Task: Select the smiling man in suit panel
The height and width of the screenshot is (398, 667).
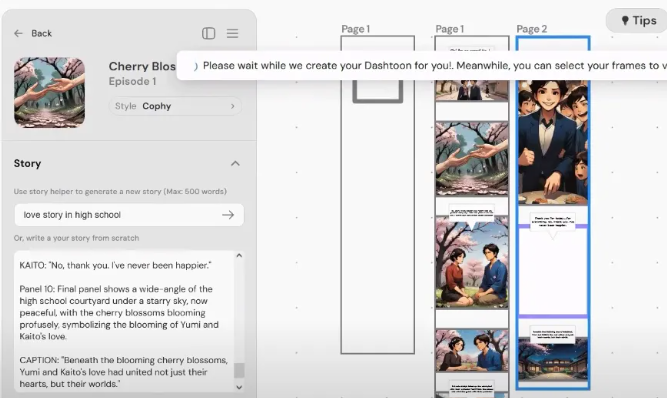Action: click(553, 142)
